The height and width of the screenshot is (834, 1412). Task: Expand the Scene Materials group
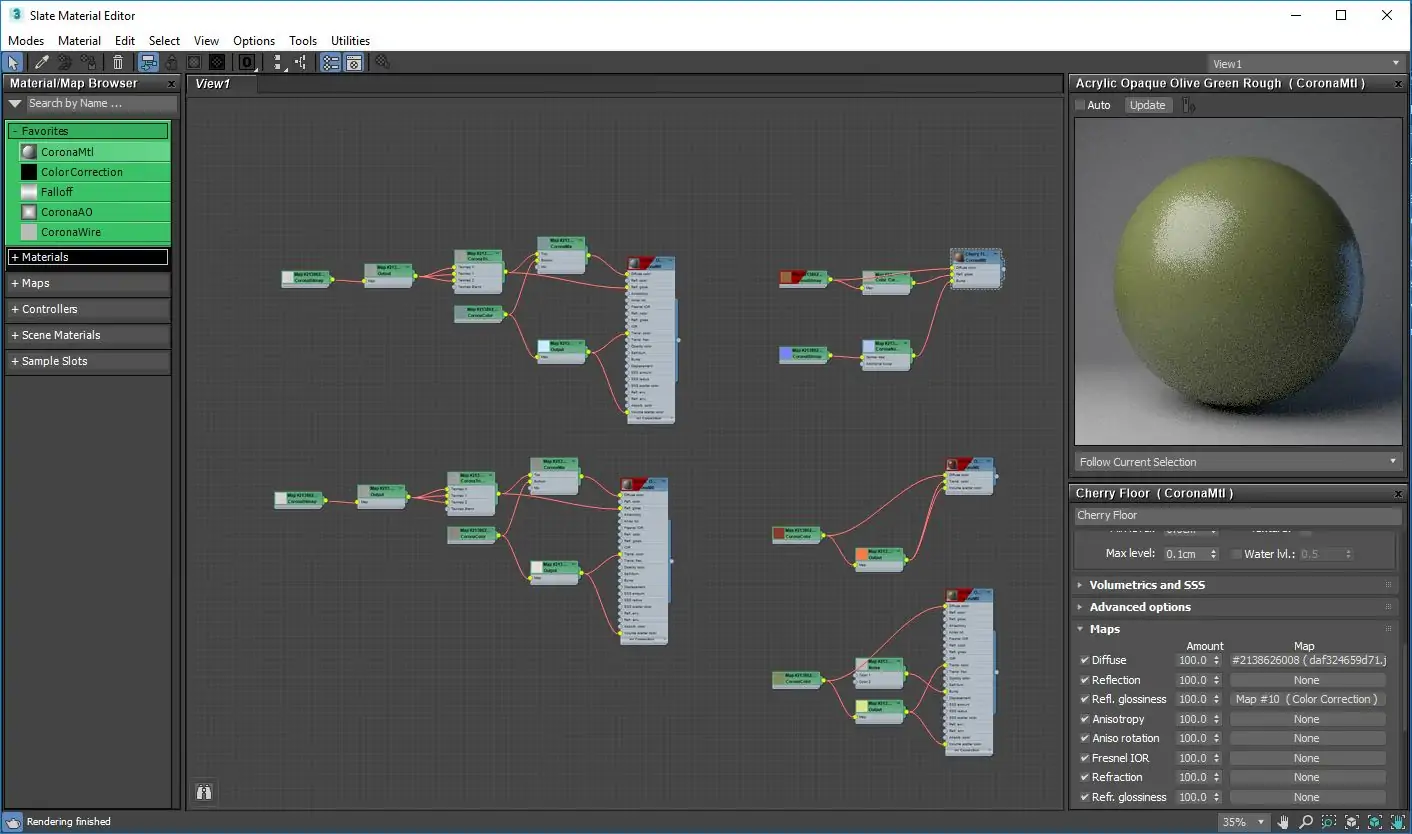[x=61, y=335]
